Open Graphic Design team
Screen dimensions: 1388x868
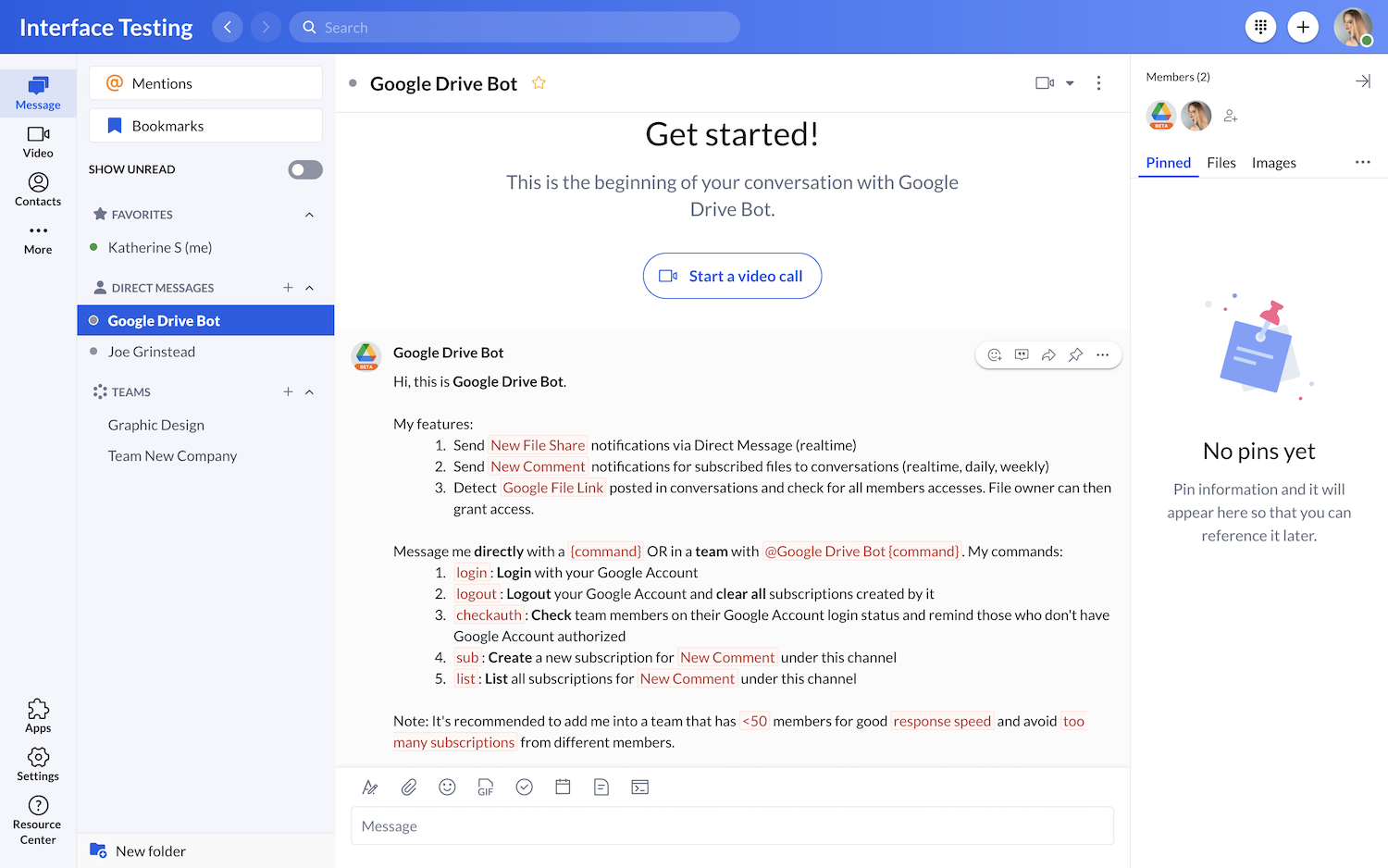pos(205,425)
